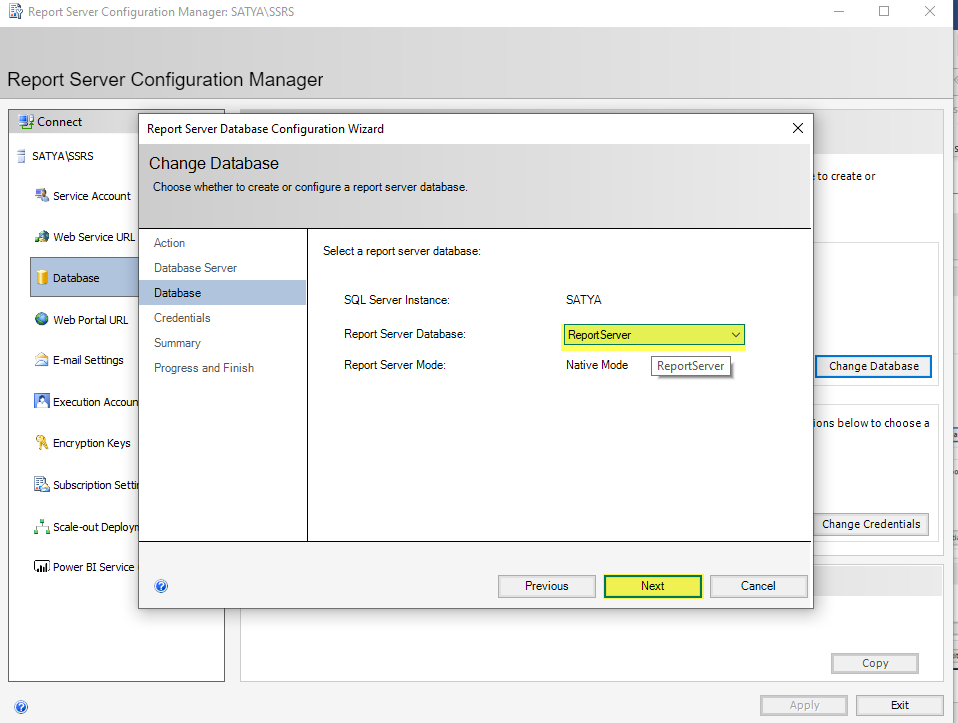Open E-mail Settings envelope icon
Screen dimensions: 958x723
click(x=42, y=360)
